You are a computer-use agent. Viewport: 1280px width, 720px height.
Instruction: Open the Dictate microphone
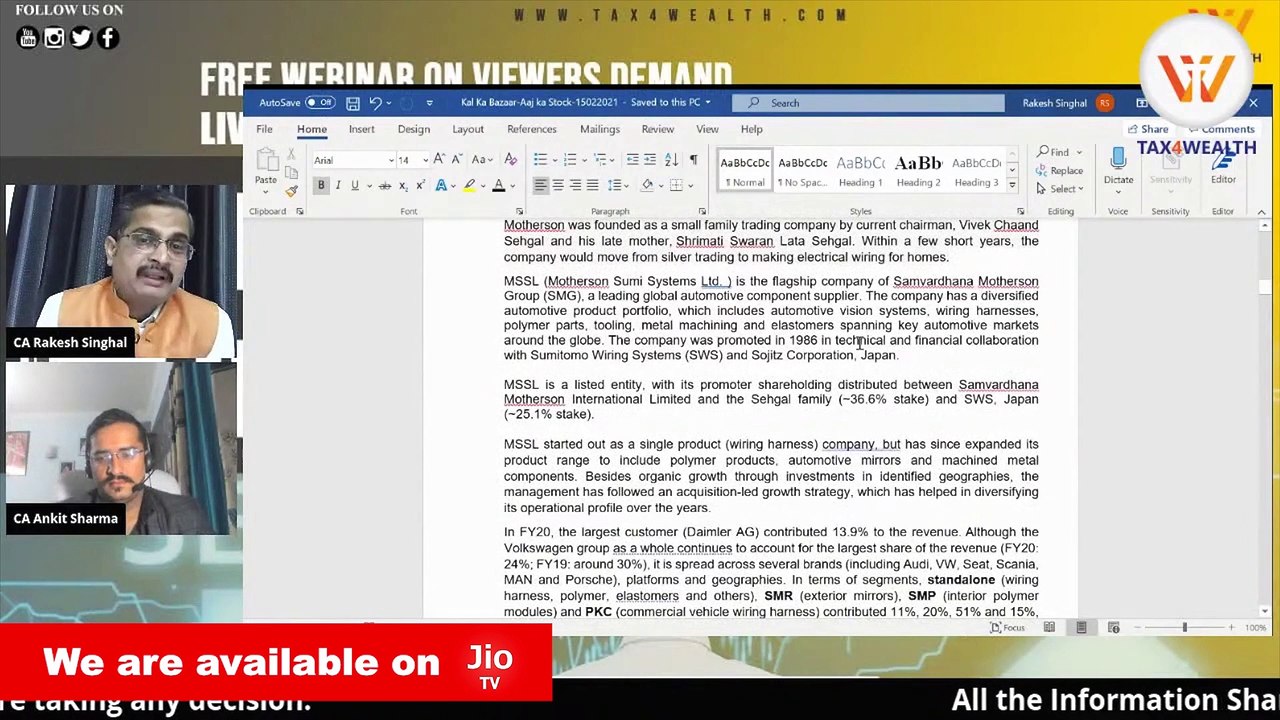(1118, 166)
